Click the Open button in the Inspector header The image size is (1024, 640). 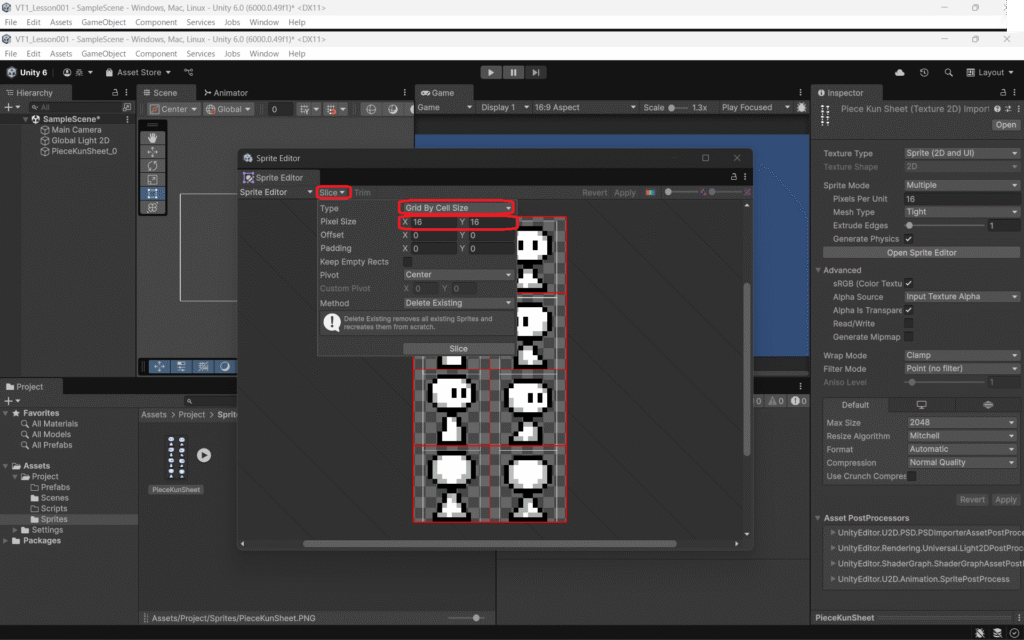tap(1005, 125)
